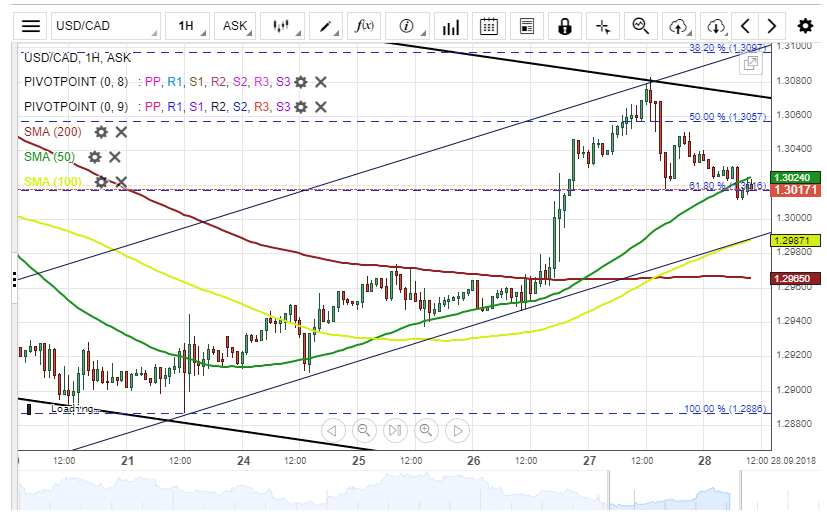Click the cloud download icon
The height and width of the screenshot is (516, 827).
tap(715, 26)
